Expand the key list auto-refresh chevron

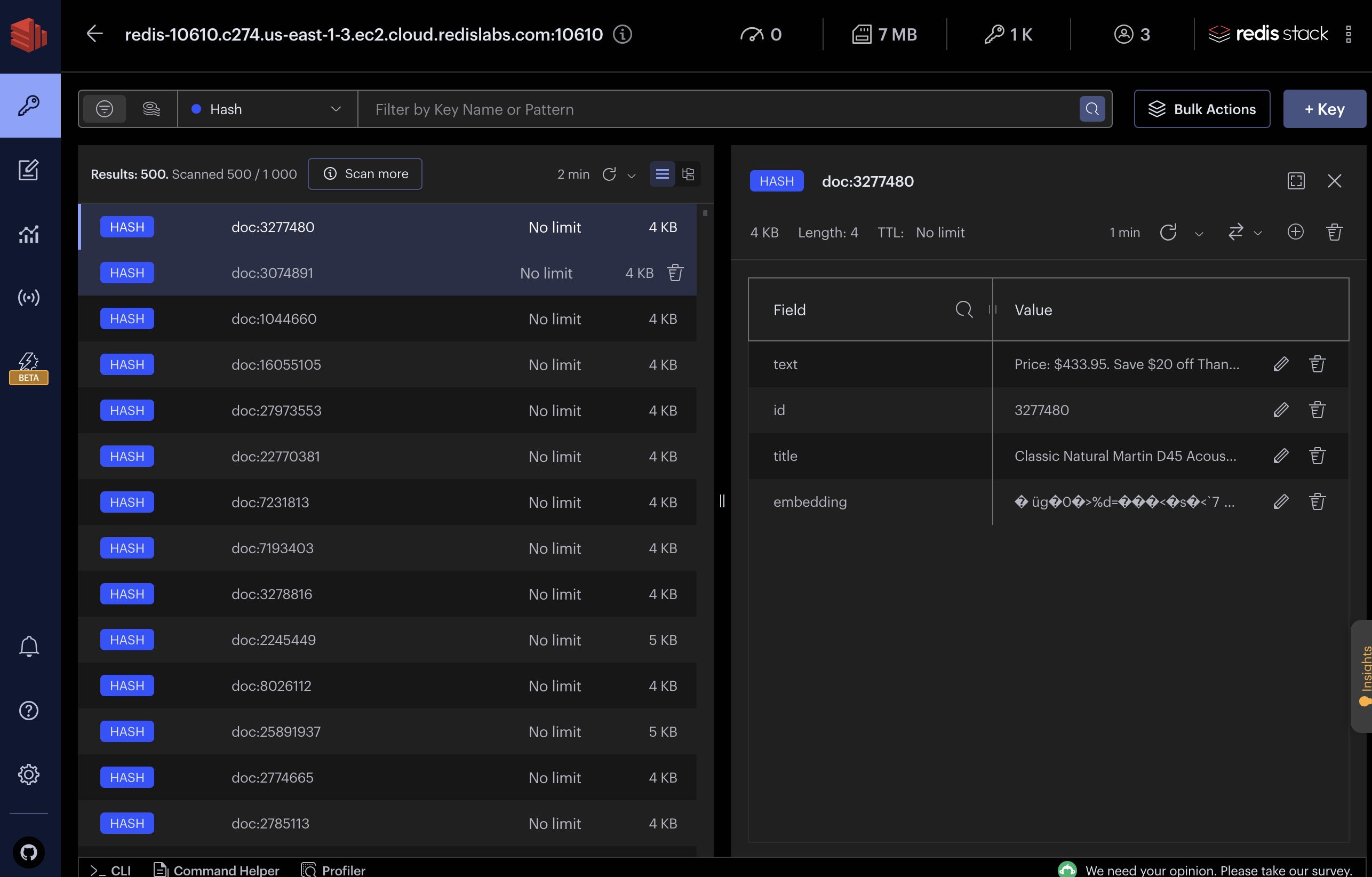click(631, 176)
